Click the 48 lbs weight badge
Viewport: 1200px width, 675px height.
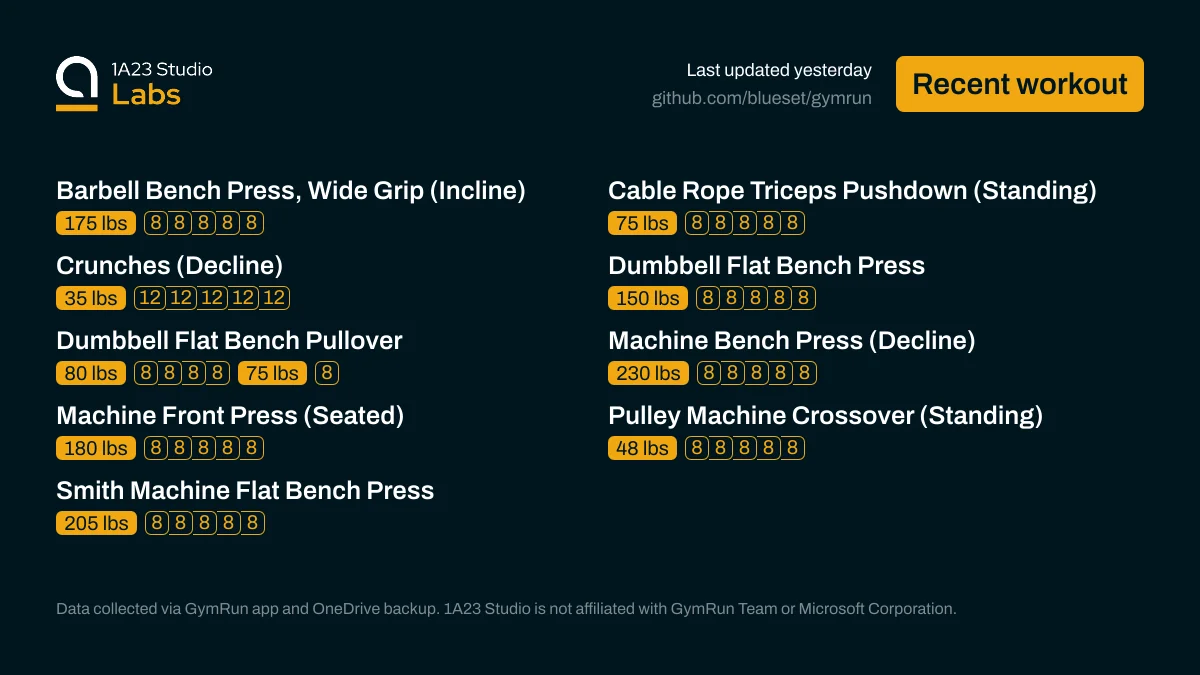[x=642, y=448]
